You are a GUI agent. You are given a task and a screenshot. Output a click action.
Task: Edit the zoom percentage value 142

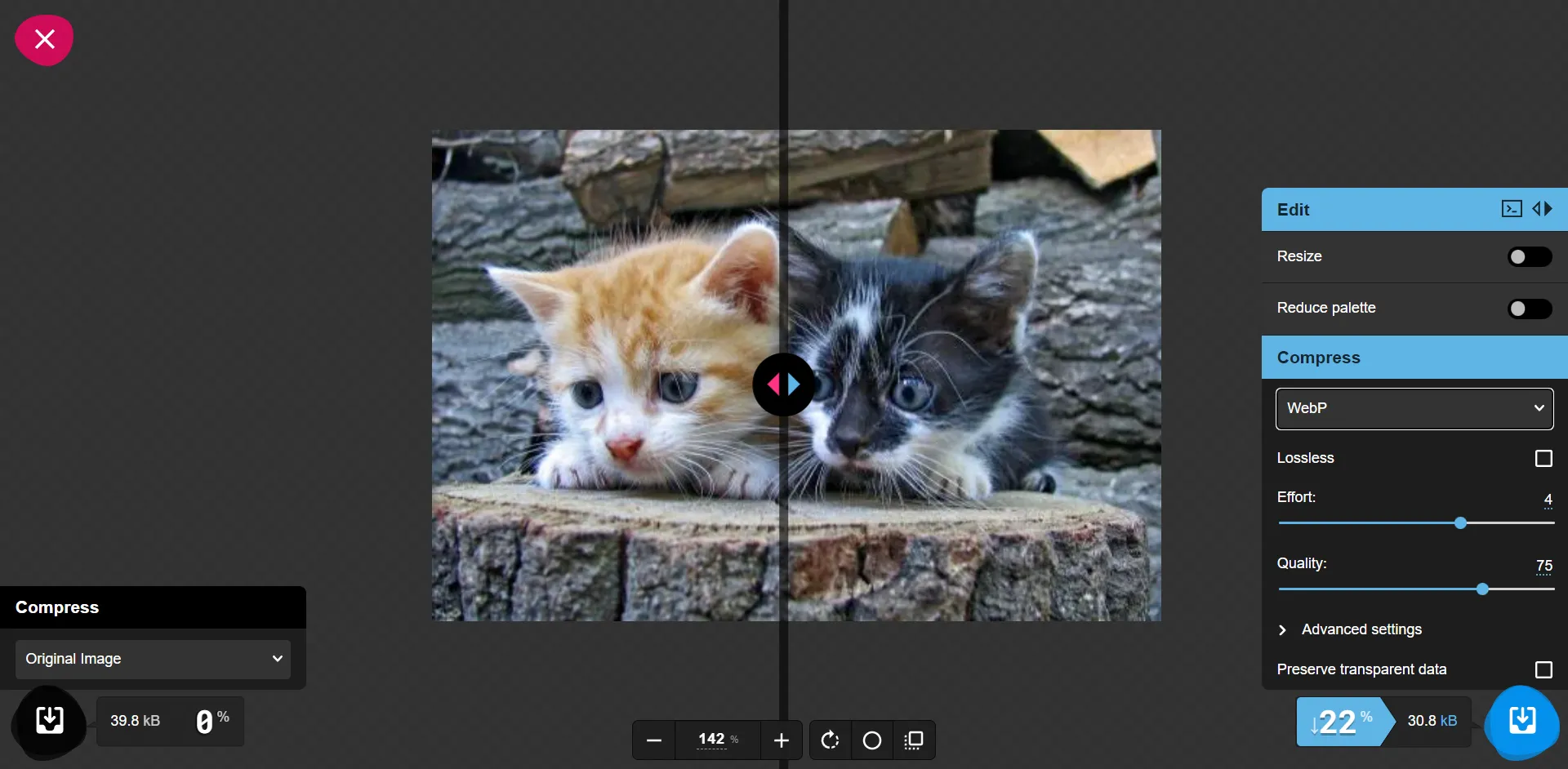click(711, 739)
